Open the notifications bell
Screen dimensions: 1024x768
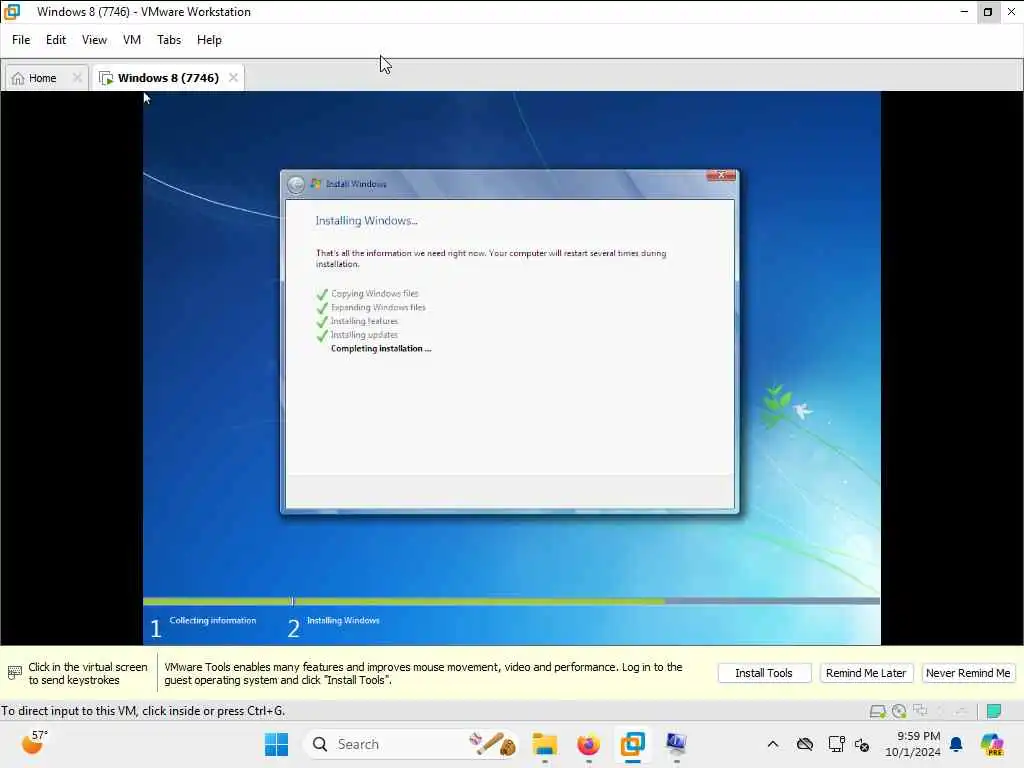[956, 744]
